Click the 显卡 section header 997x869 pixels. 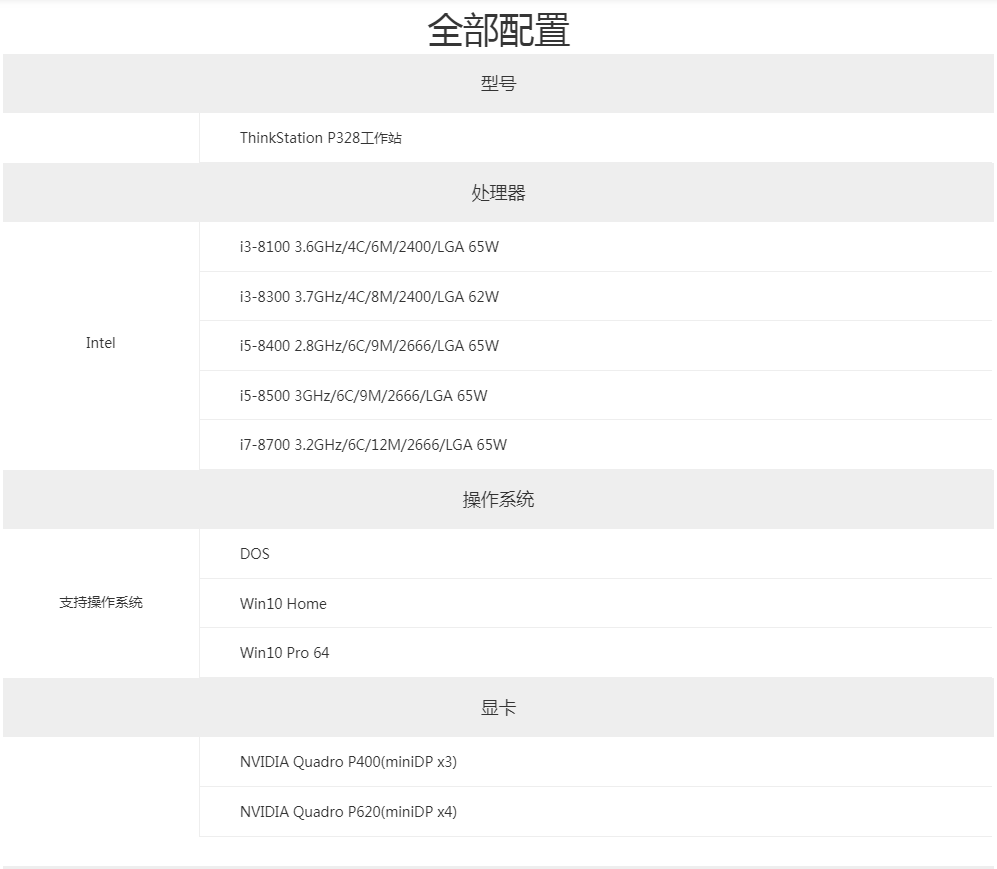pyautogui.click(x=498, y=708)
